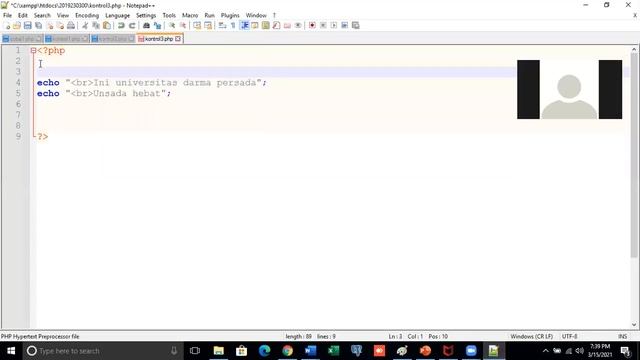The width and height of the screenshot is (640, 360).
Task: Click the Close All toolbar icon
Action: (60, 25)
